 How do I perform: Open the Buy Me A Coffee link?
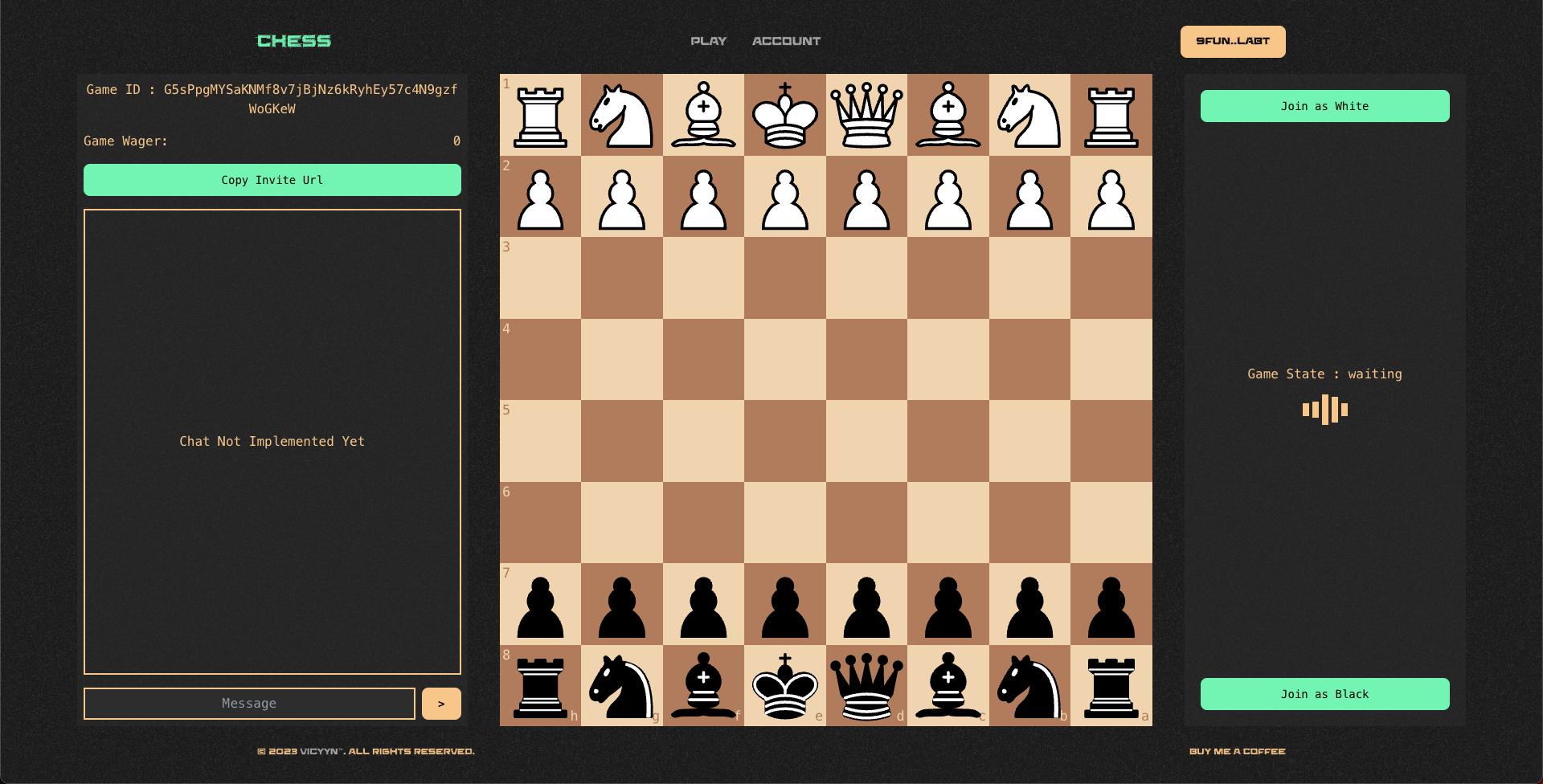click(1237, 750)
